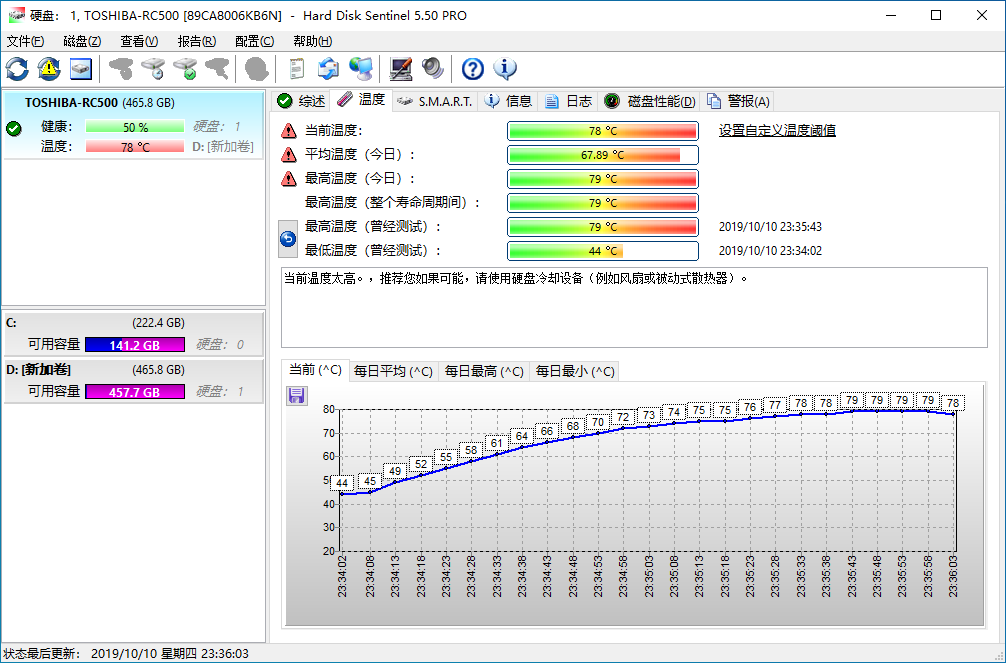The image size is (1006, 663).
Task: Open help via blue question mark icon
Action: tap(473, 69)
